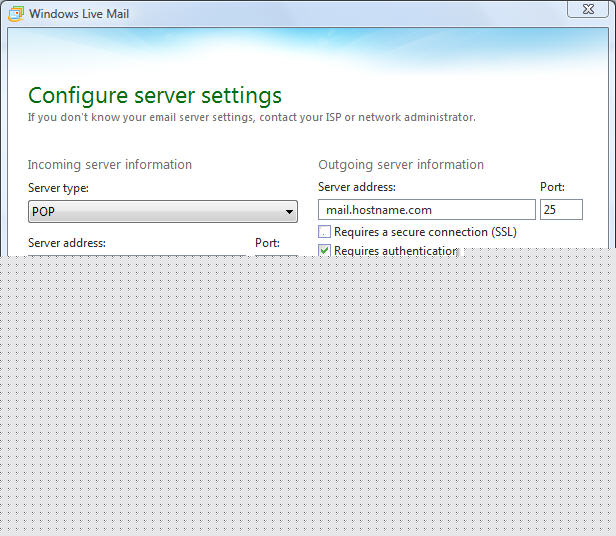The width and height of the screenshot is (616, 536).
Task: Click the "Requires a secure connection (SSL)" label text
Action: pyautogui.click(x=425, y=232)
